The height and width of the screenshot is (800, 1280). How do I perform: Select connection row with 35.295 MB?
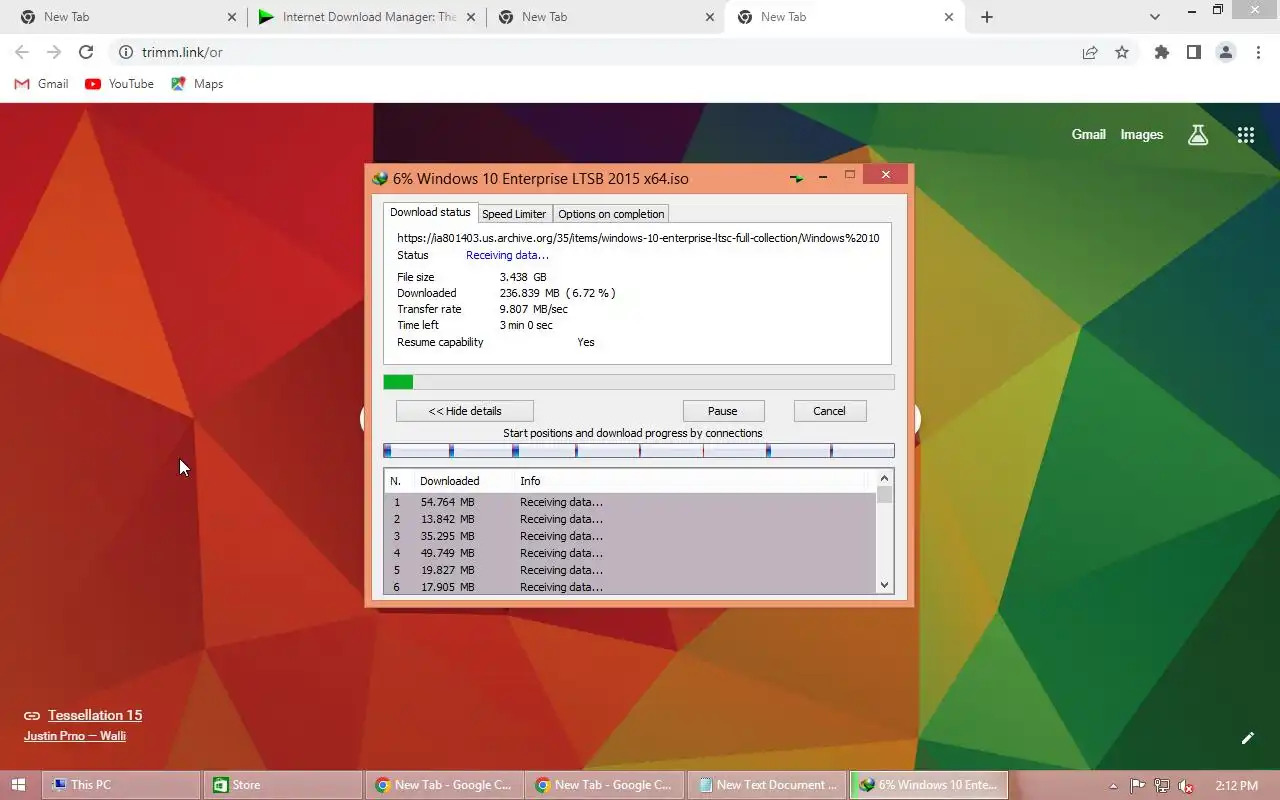[x=630, y=536]
